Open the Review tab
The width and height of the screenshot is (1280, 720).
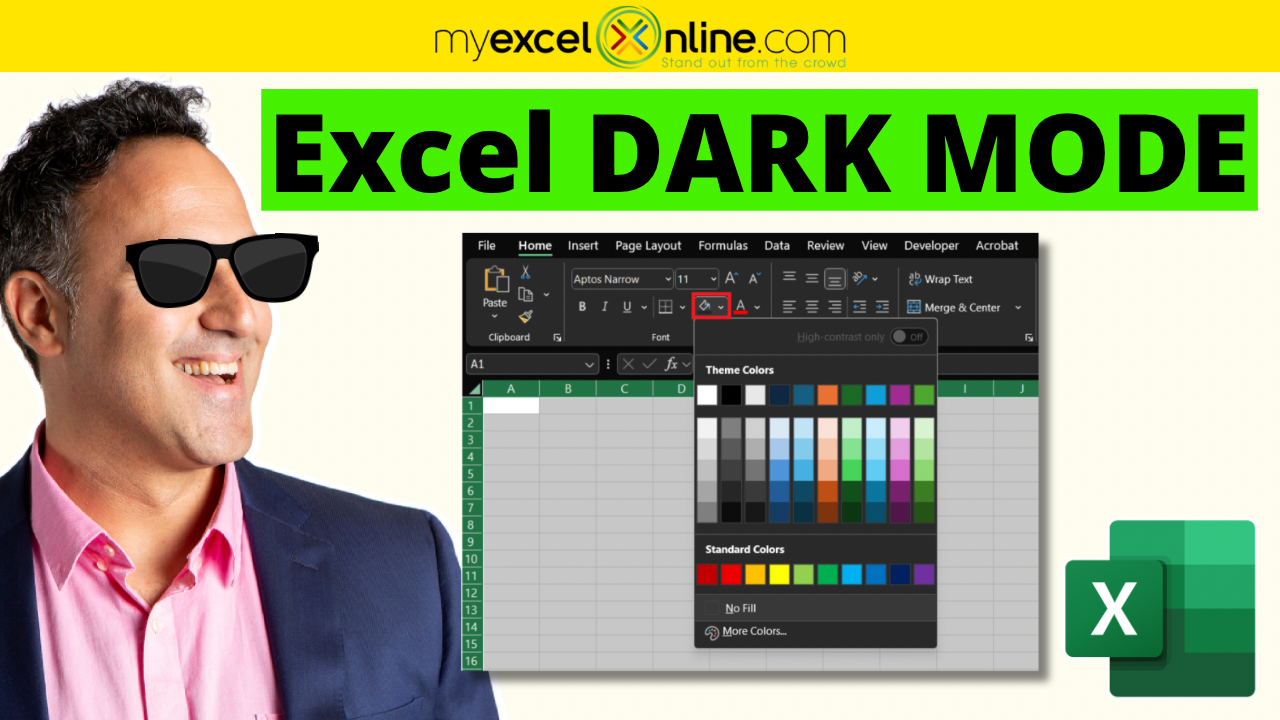tap(826, 246)
